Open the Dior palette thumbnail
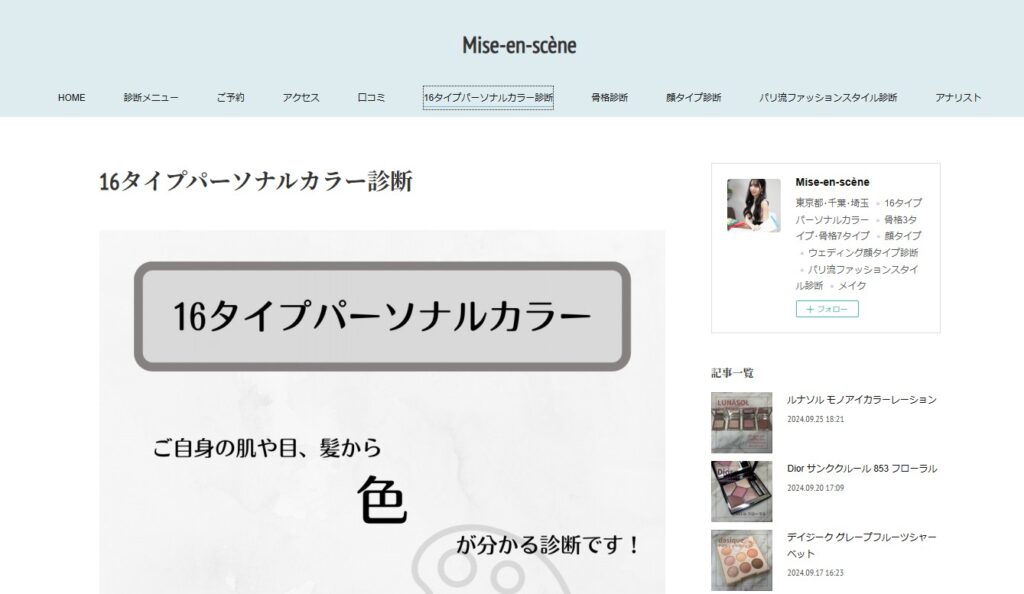The width and height of the screenshot is (1024, 594). 741,492
